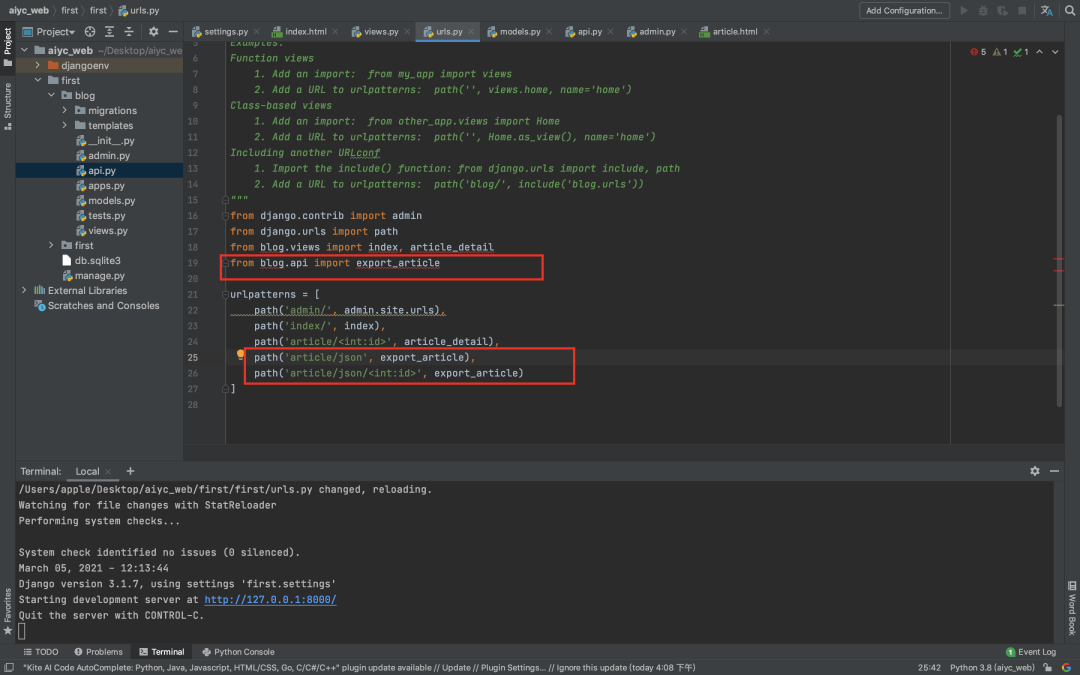Image resolution: width=1080 pixels, height=675 pixels.
Task: Open the Python Console tab
Action: (237, 652)
